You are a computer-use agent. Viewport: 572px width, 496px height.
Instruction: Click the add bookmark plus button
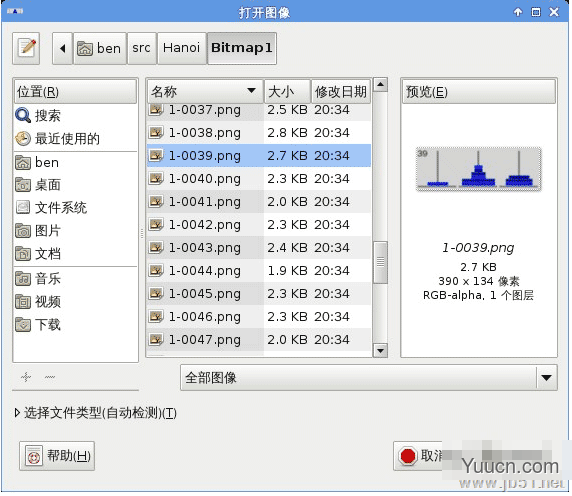[26, 377]
